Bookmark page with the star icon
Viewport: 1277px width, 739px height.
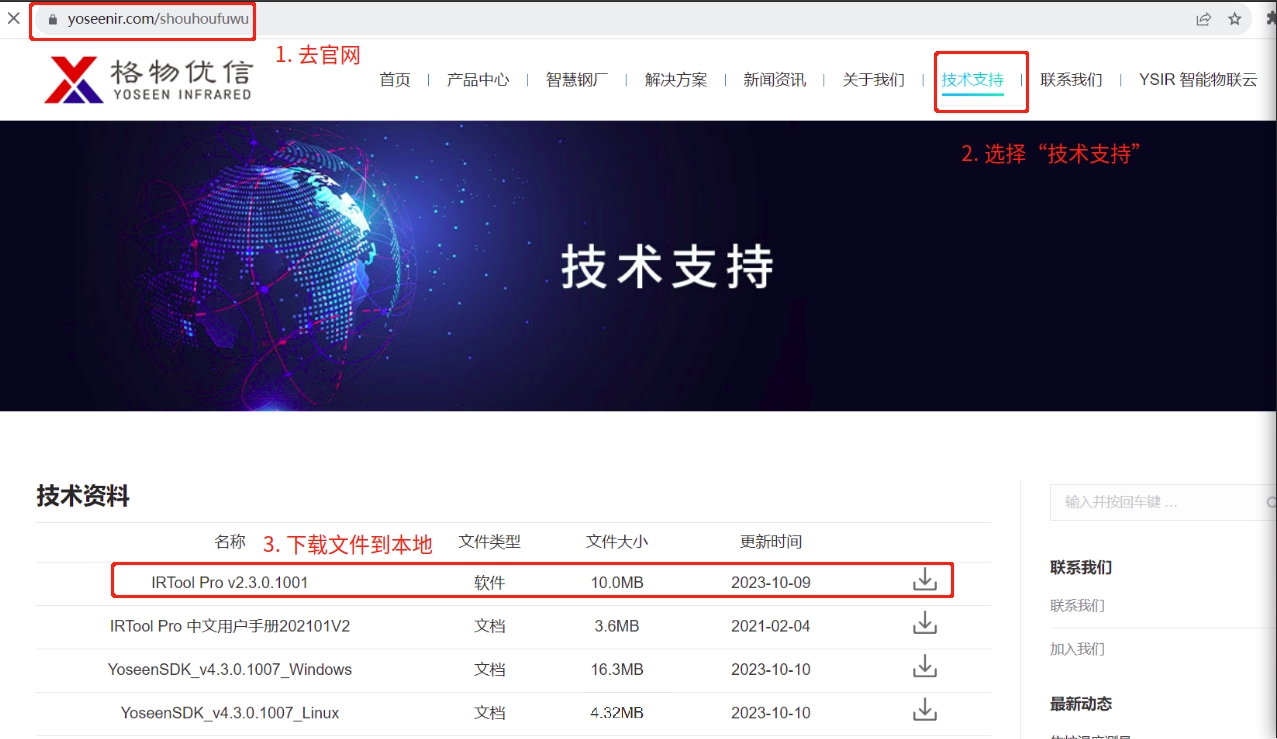1235,19
